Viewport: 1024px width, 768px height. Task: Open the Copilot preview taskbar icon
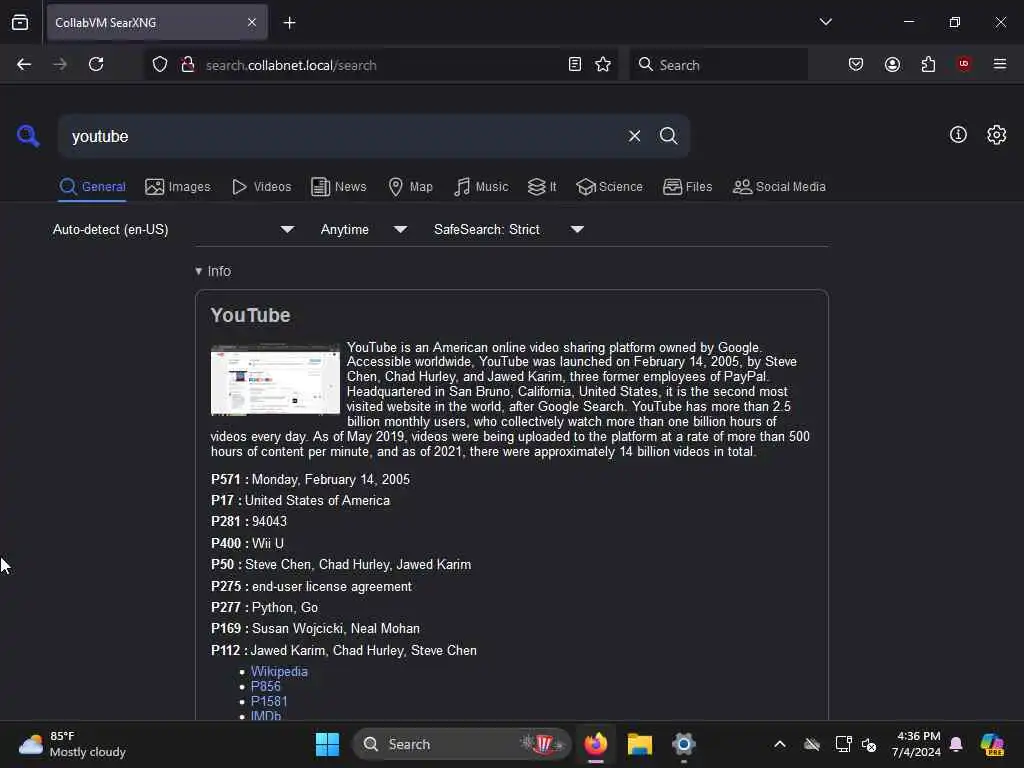pyautogui.click(x=992, y=744)
